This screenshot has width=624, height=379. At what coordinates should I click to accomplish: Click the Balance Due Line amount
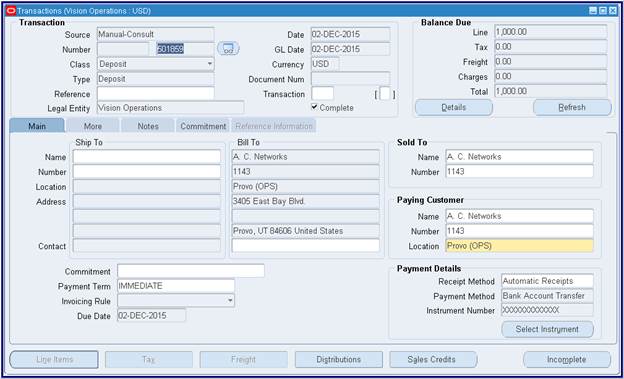click(550, 31)
